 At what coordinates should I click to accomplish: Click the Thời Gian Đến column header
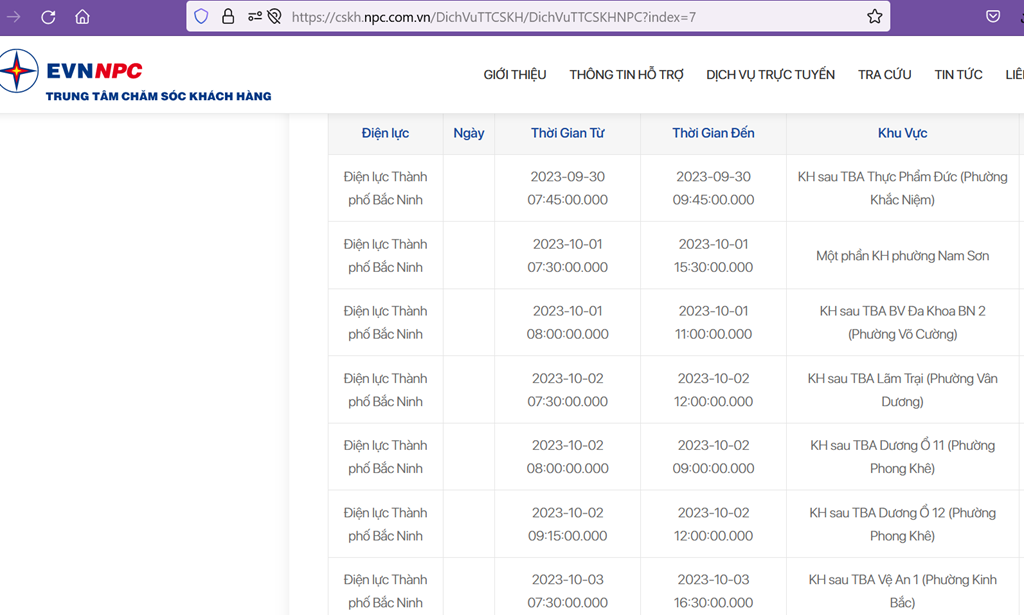(x=713, y=133)
